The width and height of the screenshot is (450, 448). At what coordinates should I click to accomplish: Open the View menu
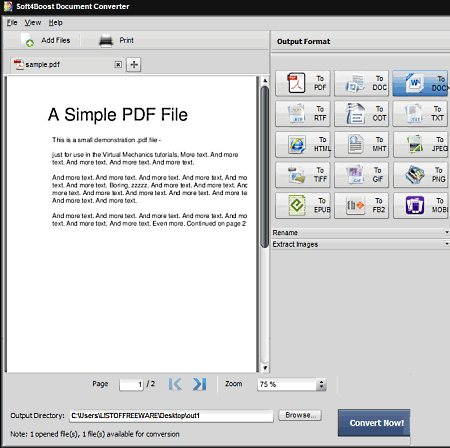click(x=33, y=23)
